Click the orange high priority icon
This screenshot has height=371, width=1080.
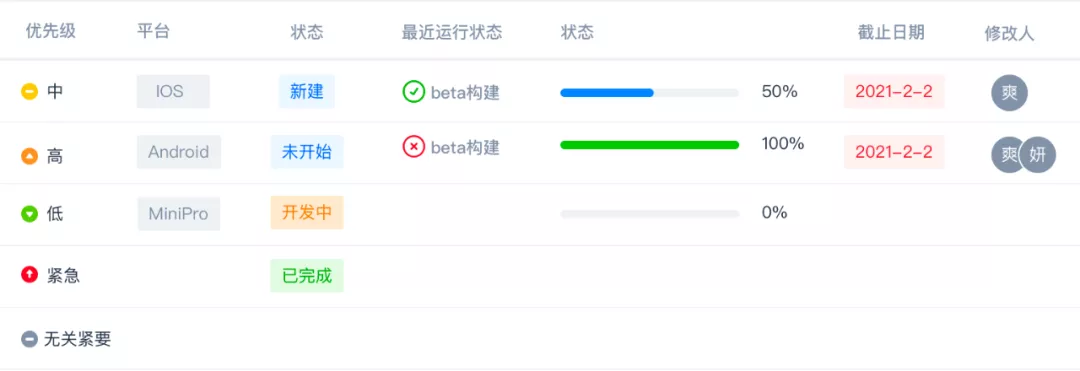tap(30, 157)
